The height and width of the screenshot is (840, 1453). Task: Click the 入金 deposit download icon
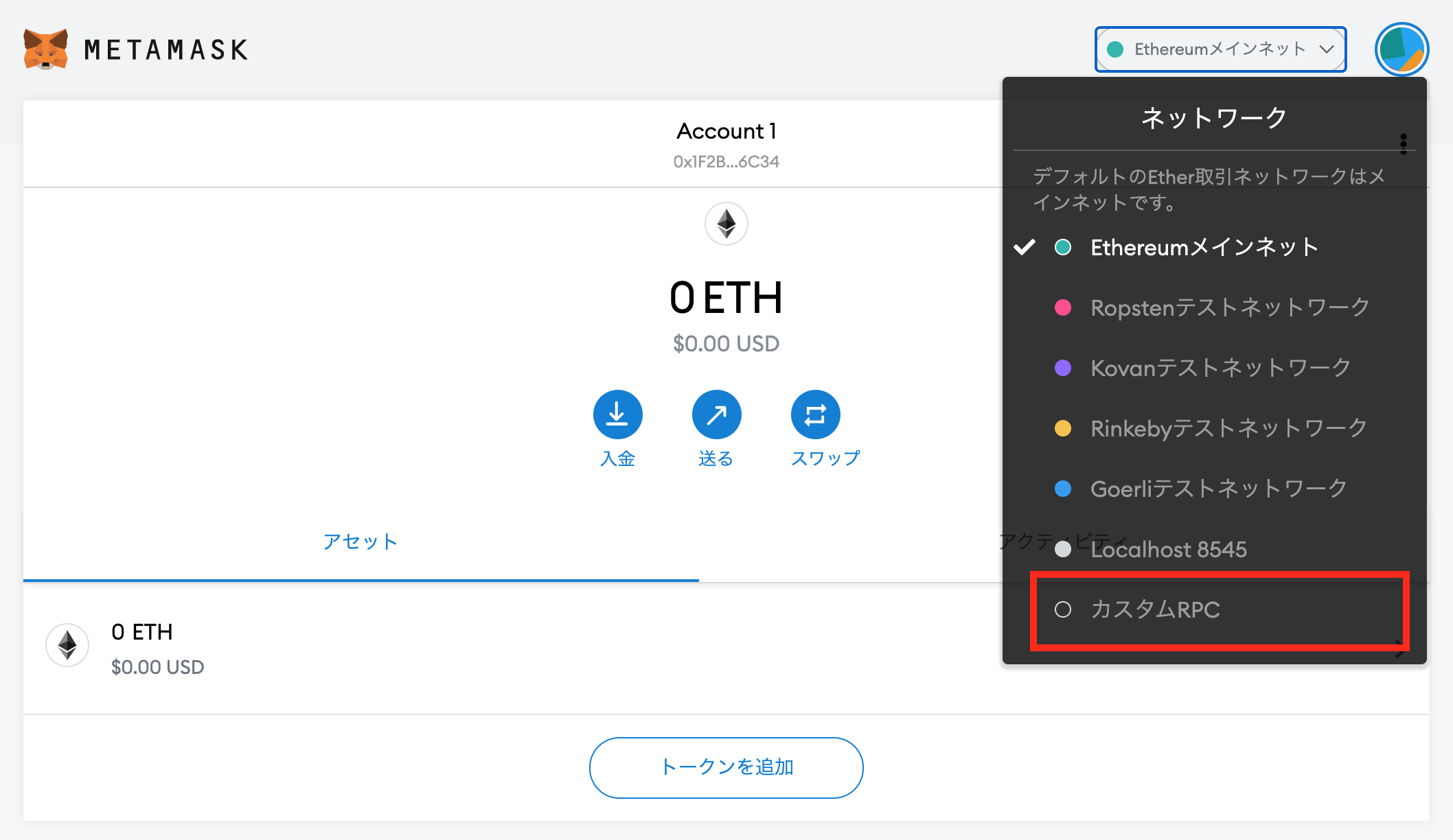617,415
